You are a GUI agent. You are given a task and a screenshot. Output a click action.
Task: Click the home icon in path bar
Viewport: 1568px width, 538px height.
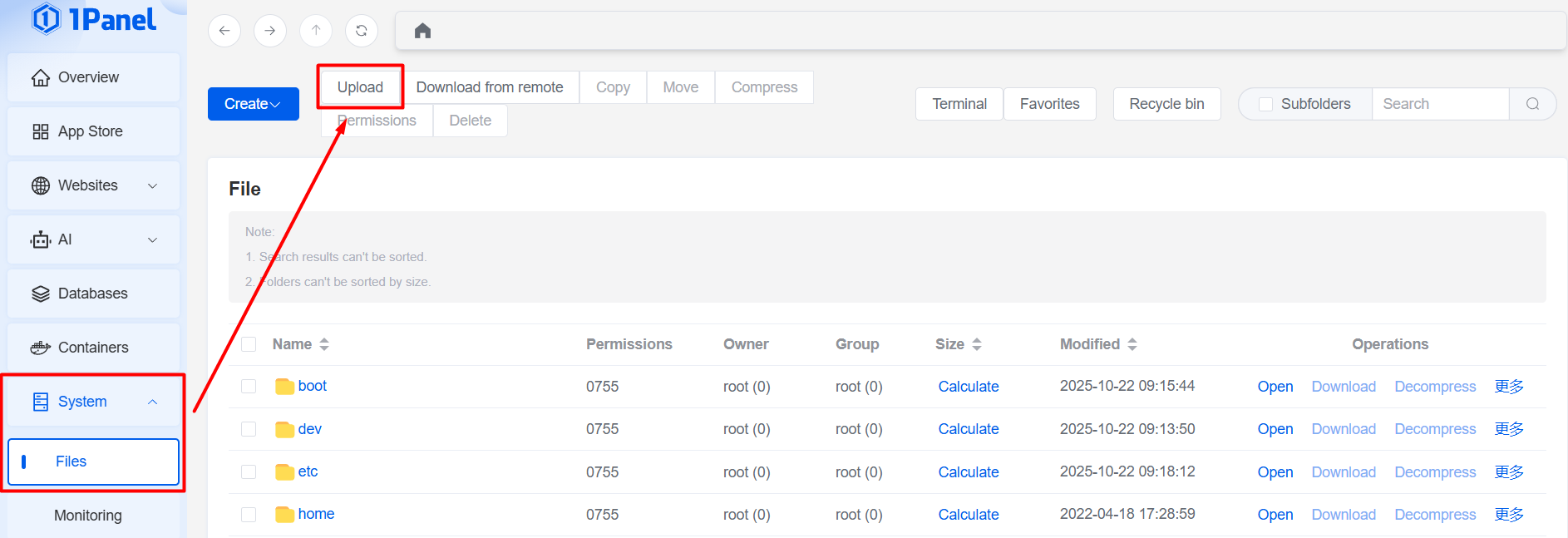click(x=422, y=31)
